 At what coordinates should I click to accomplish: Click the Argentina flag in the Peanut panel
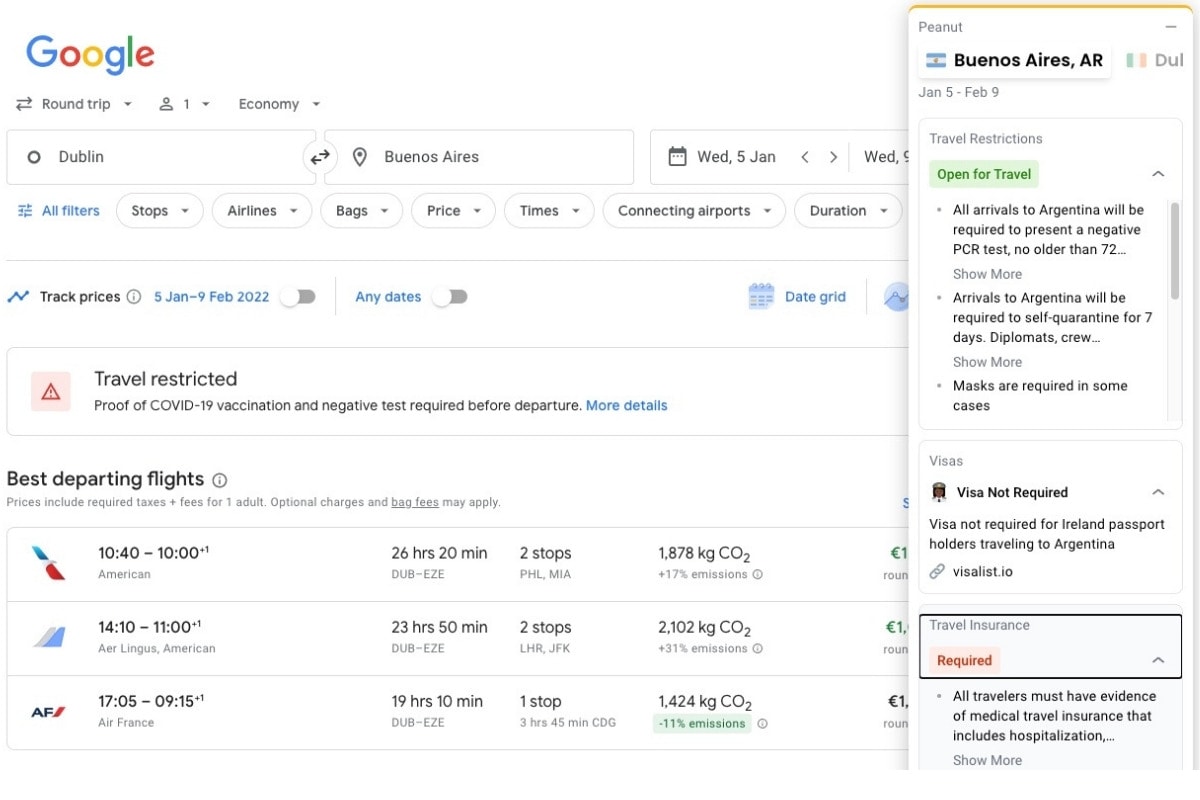[936, 60]
